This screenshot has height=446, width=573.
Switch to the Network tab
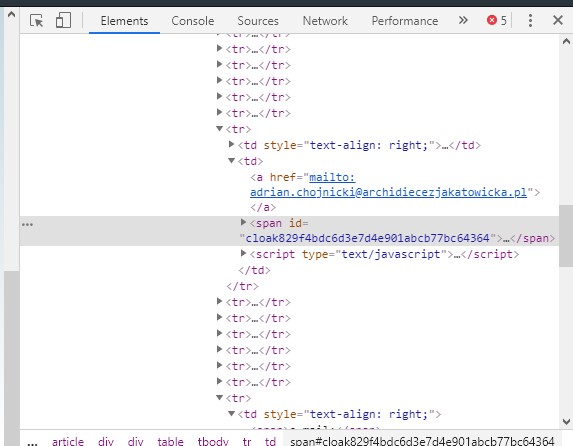[x=325, y=21]
